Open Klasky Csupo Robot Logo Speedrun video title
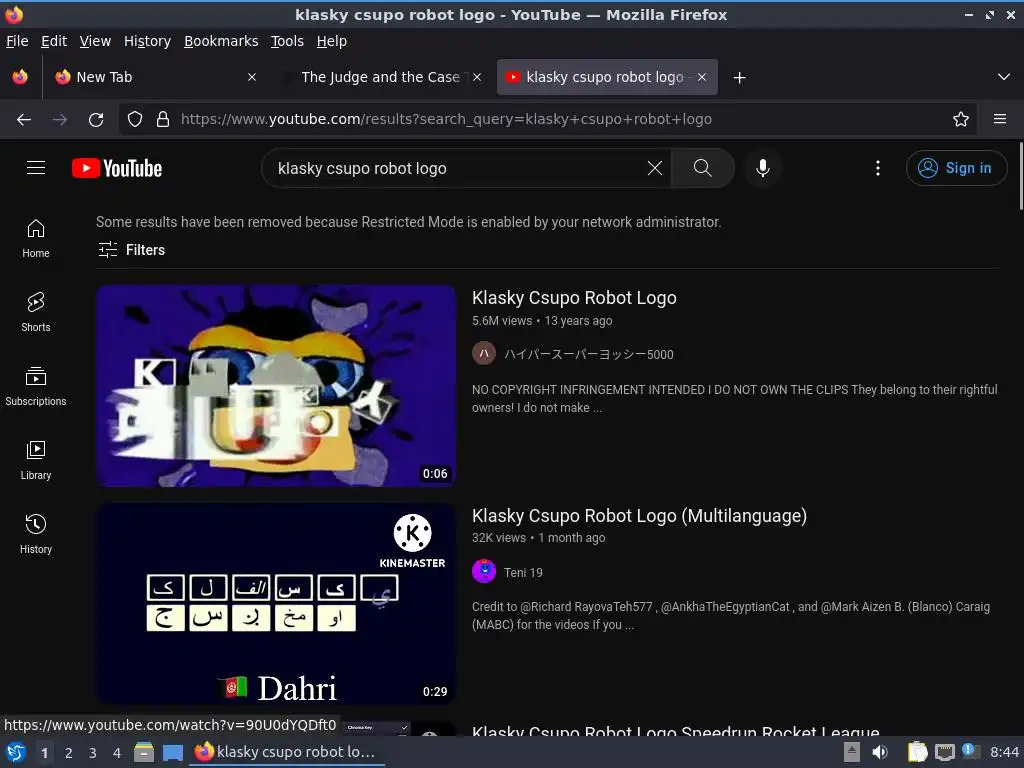 pyautogui.click(x=675, y=731)
